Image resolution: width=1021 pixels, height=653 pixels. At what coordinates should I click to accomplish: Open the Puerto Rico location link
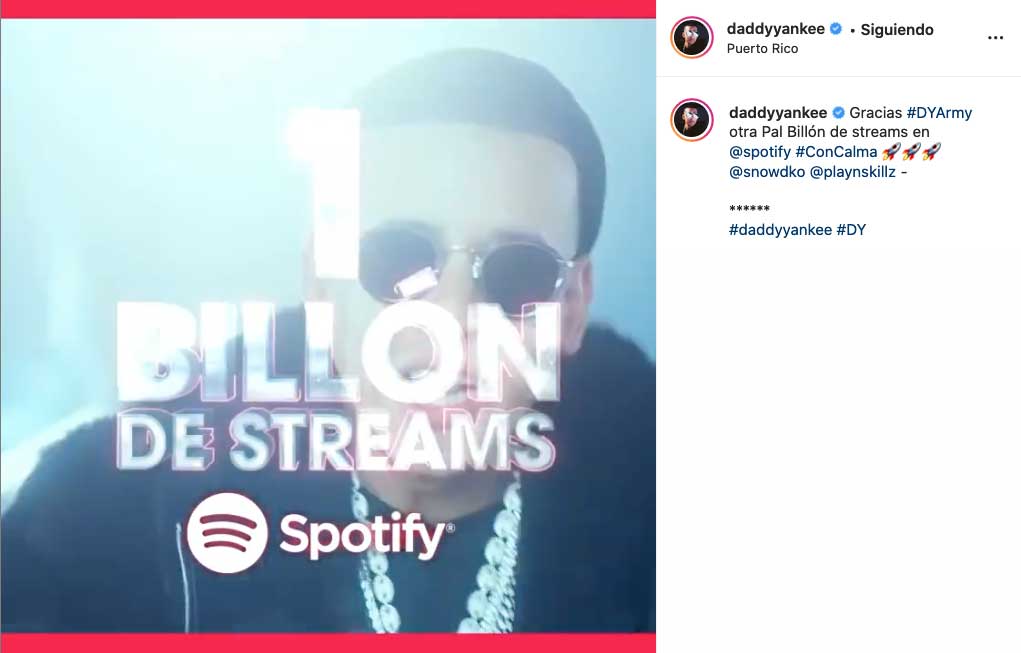(x=762, y=49)
